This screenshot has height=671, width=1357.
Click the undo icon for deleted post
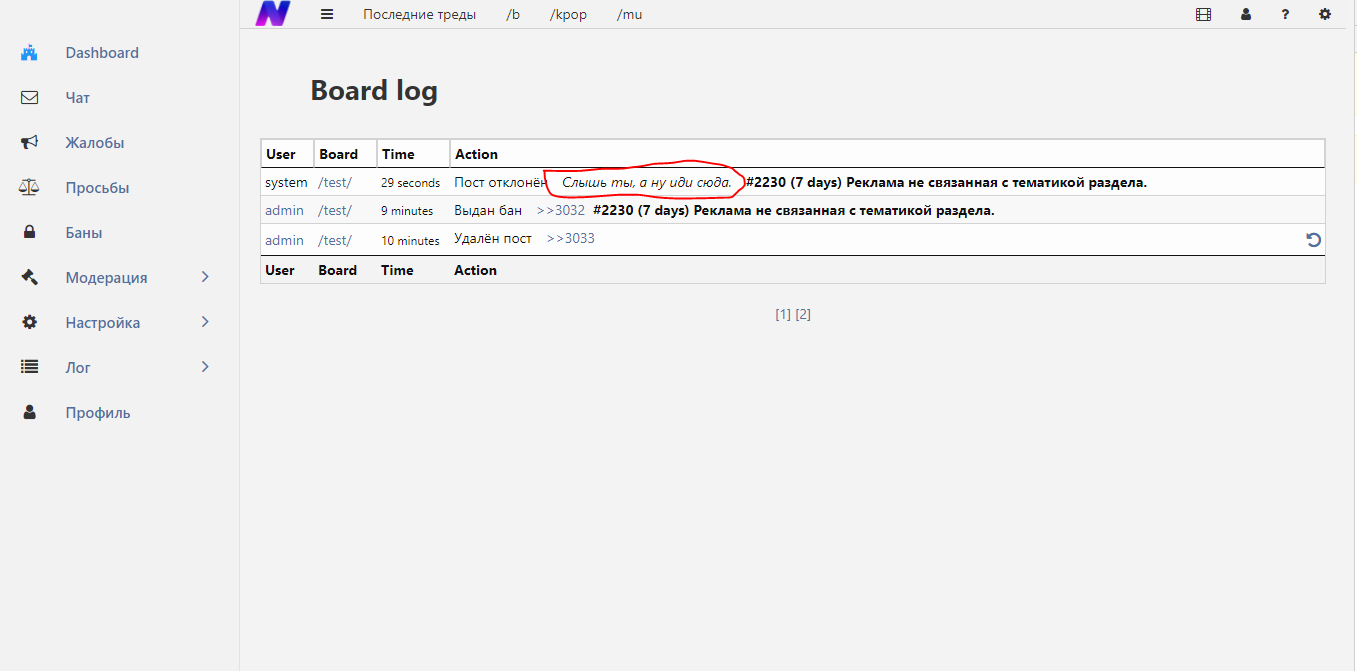(1314, 240)
